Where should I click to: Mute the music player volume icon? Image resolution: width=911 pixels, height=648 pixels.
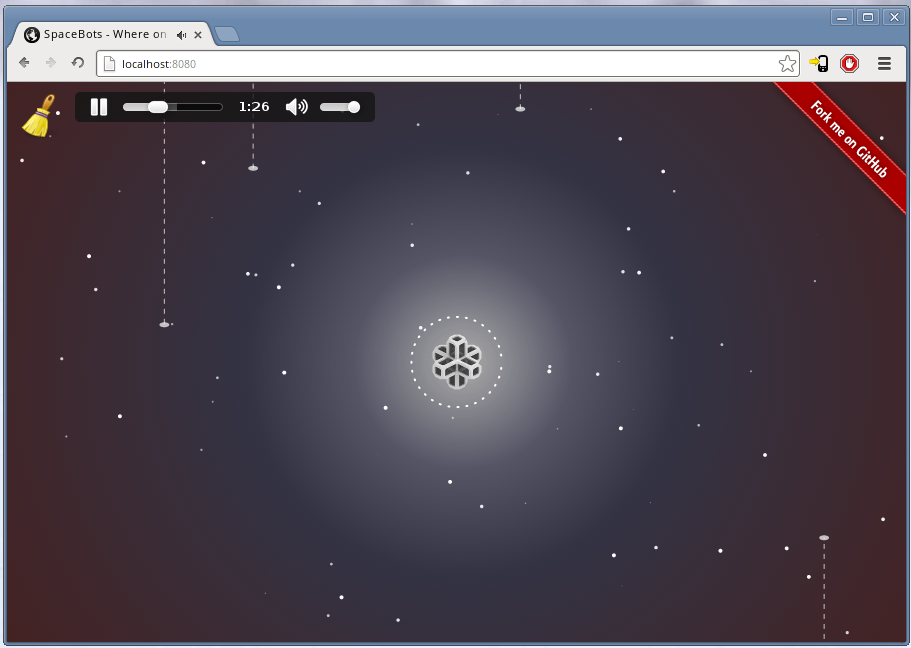pos(296,107)
